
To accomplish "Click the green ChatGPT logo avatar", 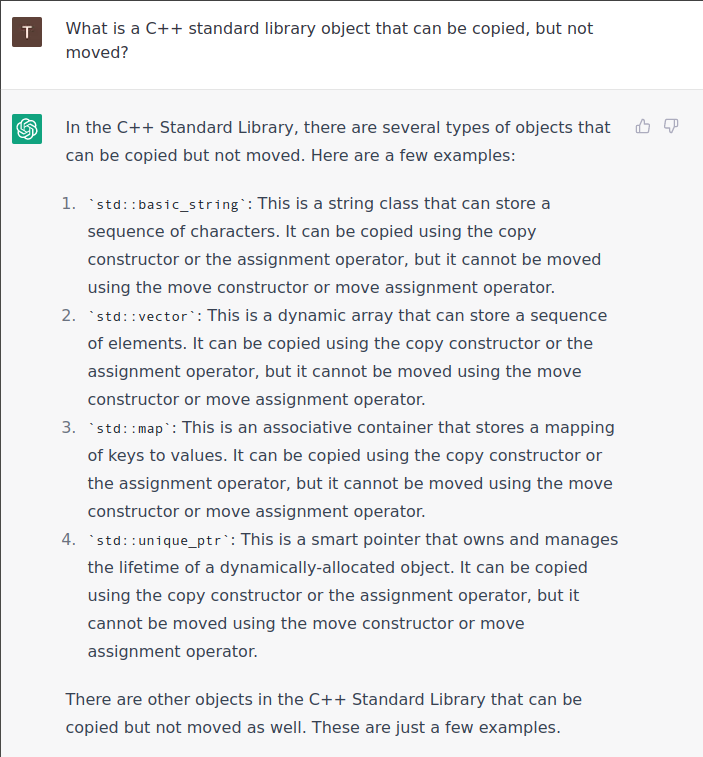I will click(27, 129).
